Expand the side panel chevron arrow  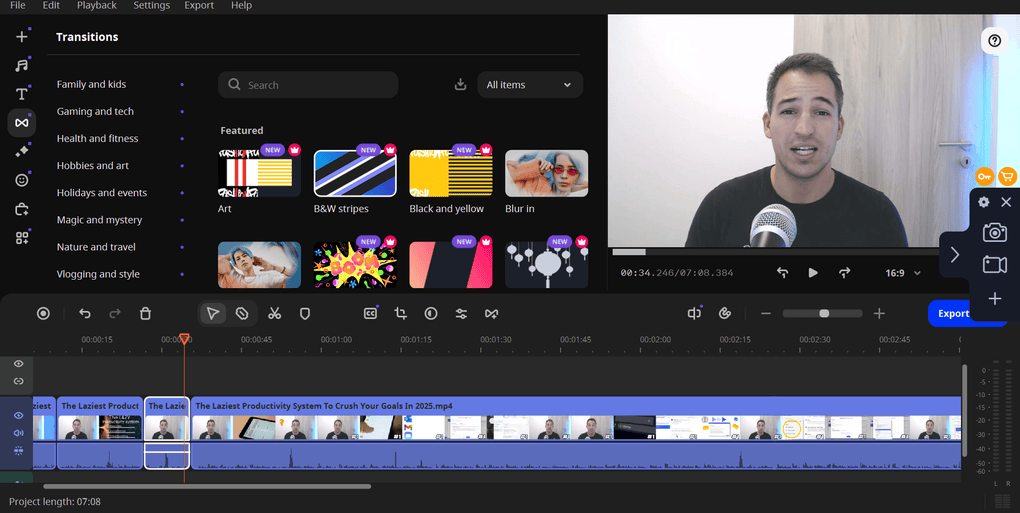coord(955,255)
